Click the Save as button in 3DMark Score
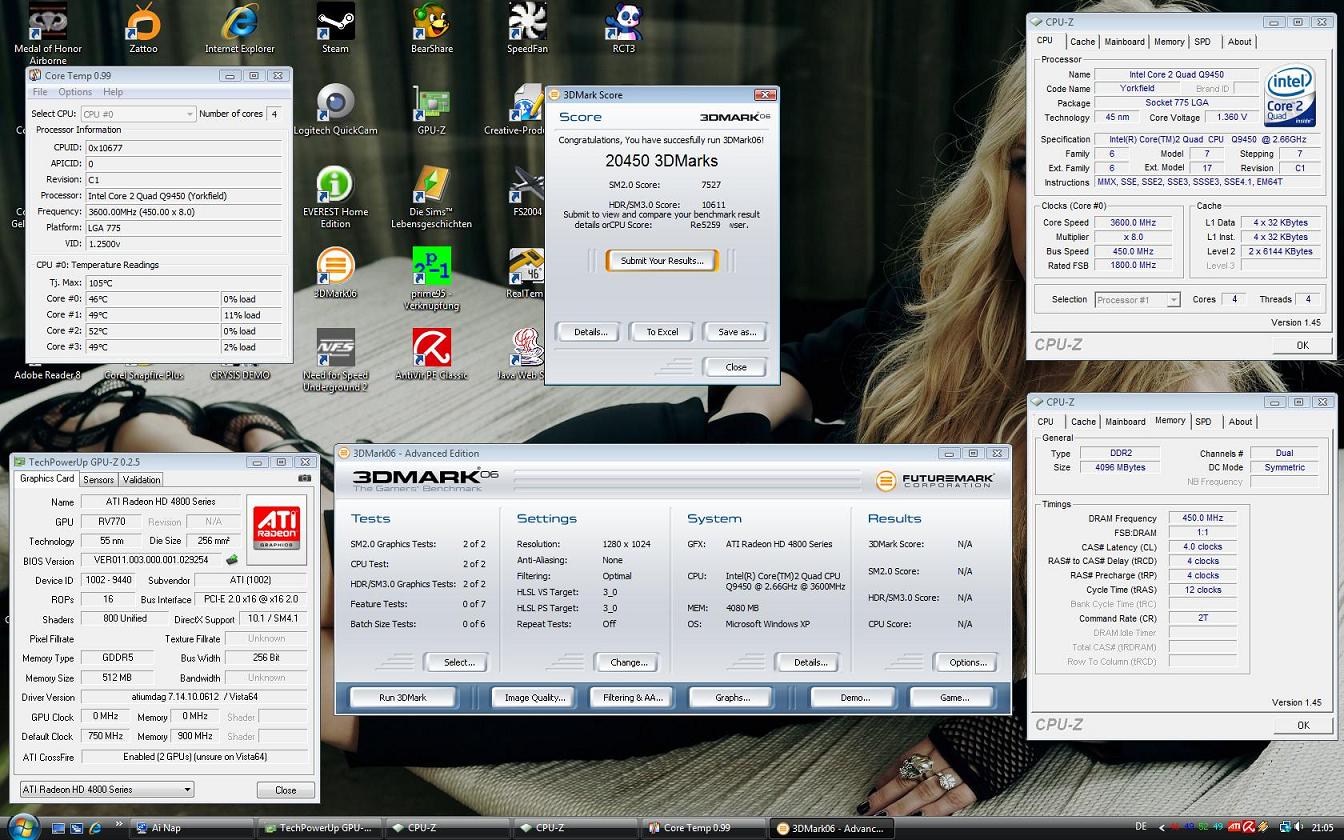 [x=737, y=332]
